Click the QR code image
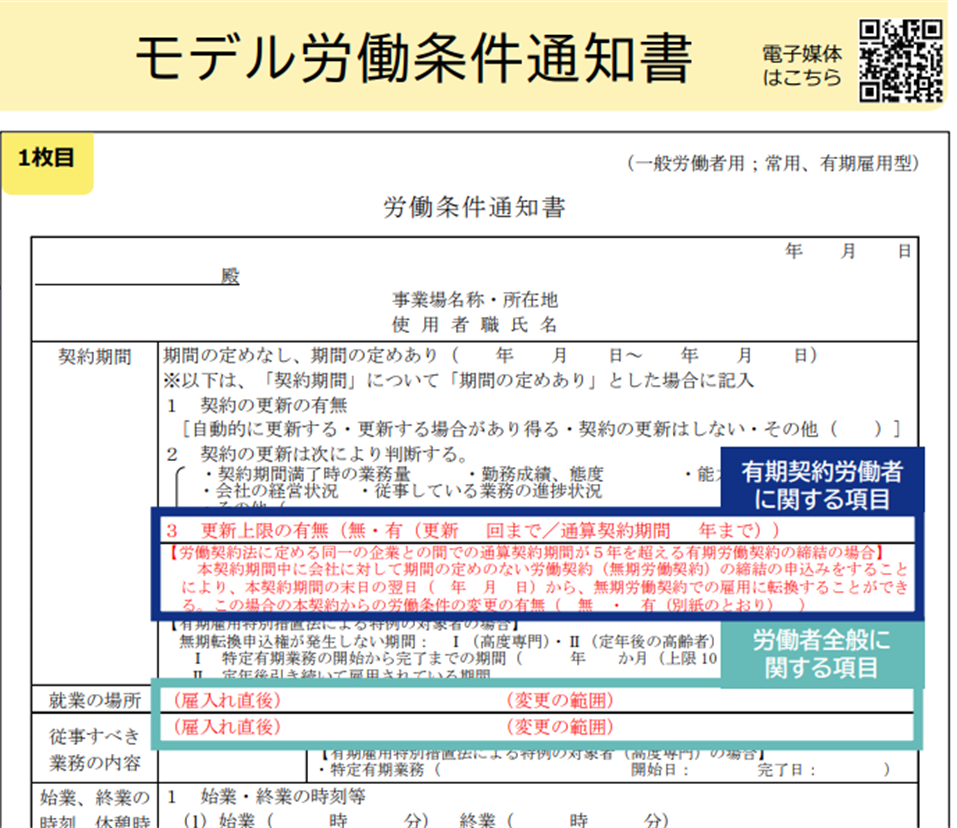The image size is (957, 828). coord(900,60)
